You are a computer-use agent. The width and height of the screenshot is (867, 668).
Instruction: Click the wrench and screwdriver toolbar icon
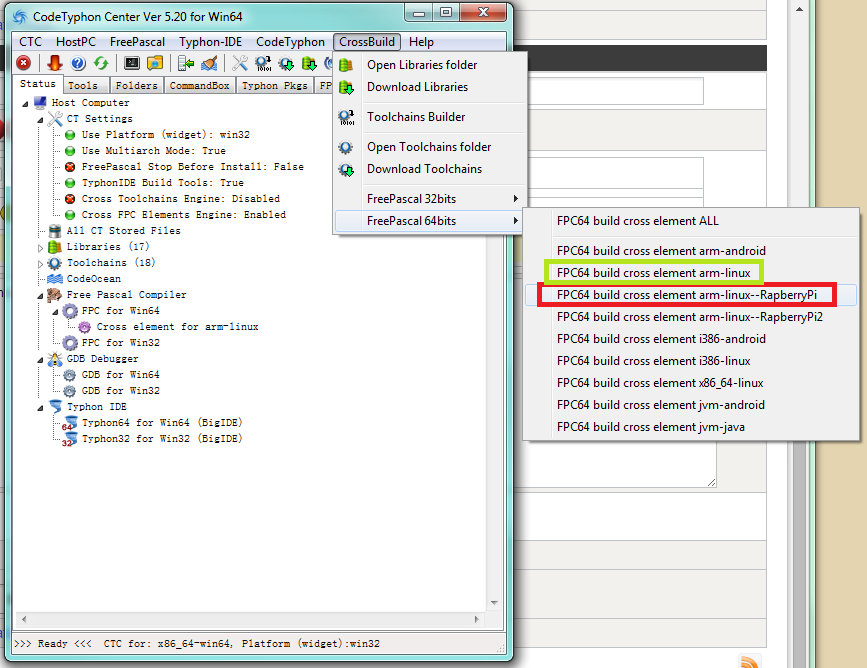pyautogui.click(x=239, y=63)
